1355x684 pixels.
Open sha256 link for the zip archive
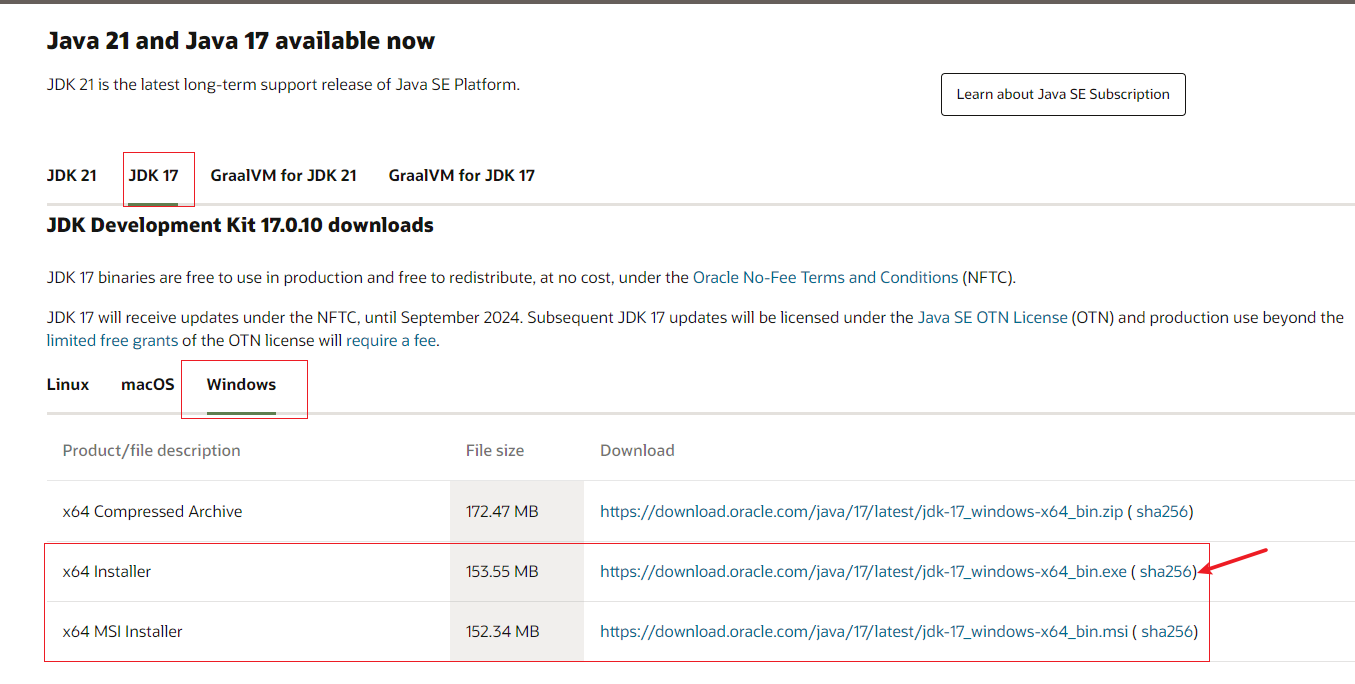point(1162,511)
